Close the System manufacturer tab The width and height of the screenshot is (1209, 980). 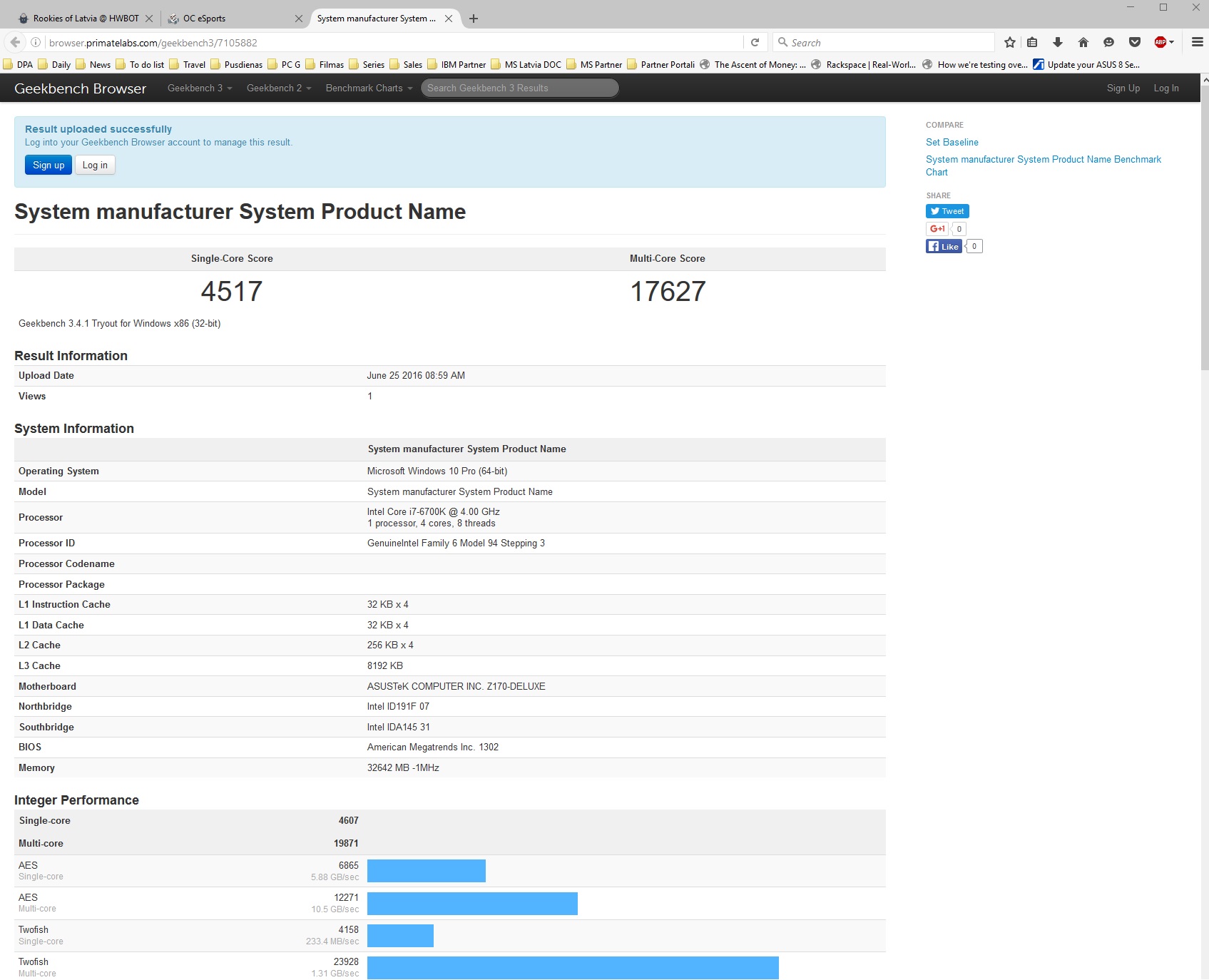(449, 19)
